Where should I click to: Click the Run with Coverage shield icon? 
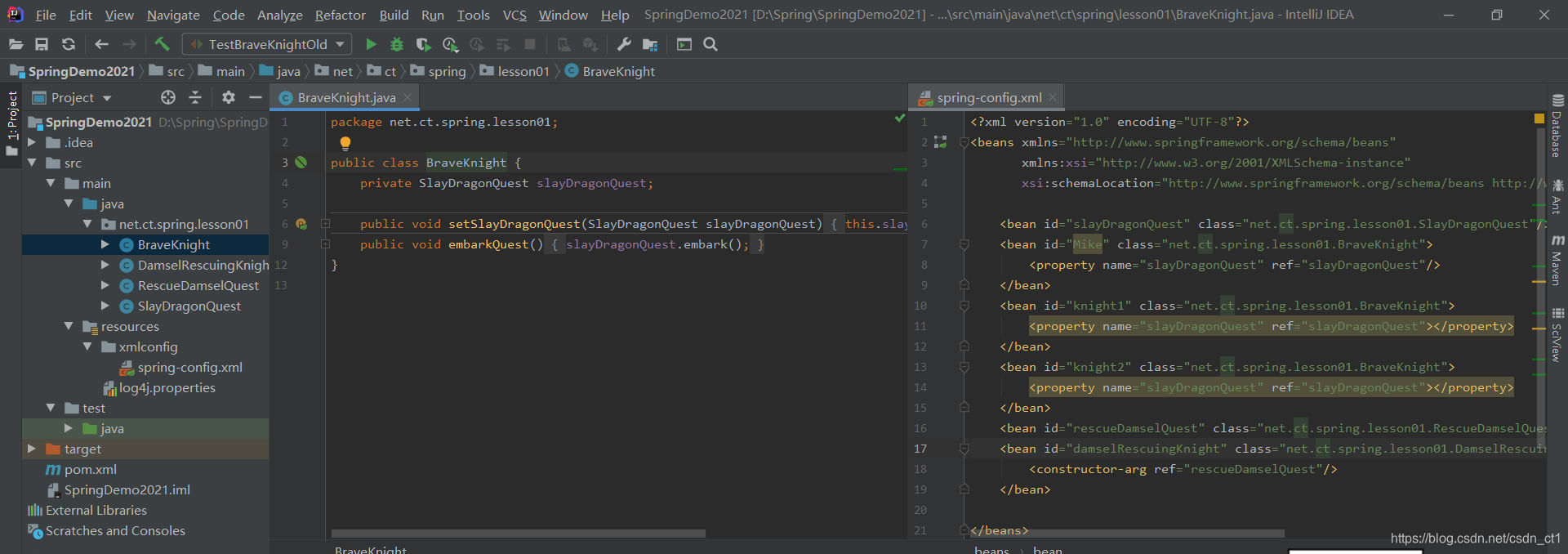tap(423, 44)
